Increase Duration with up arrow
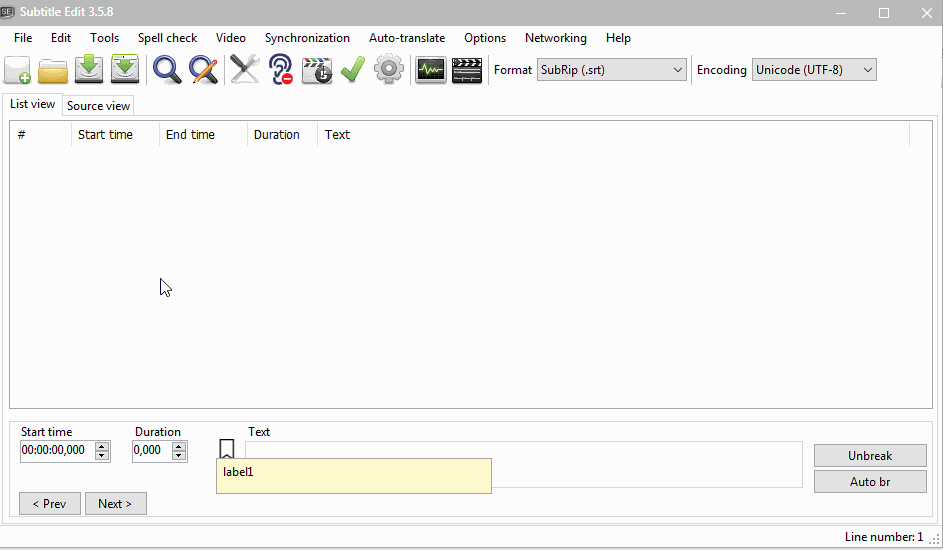Screen dimensions: 943x550 (x=179, y=446)
